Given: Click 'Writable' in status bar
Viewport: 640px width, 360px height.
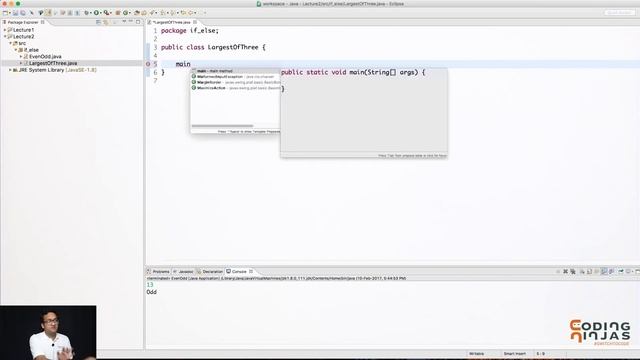Looking at the screenshot, I should click(x=477, y=354).
